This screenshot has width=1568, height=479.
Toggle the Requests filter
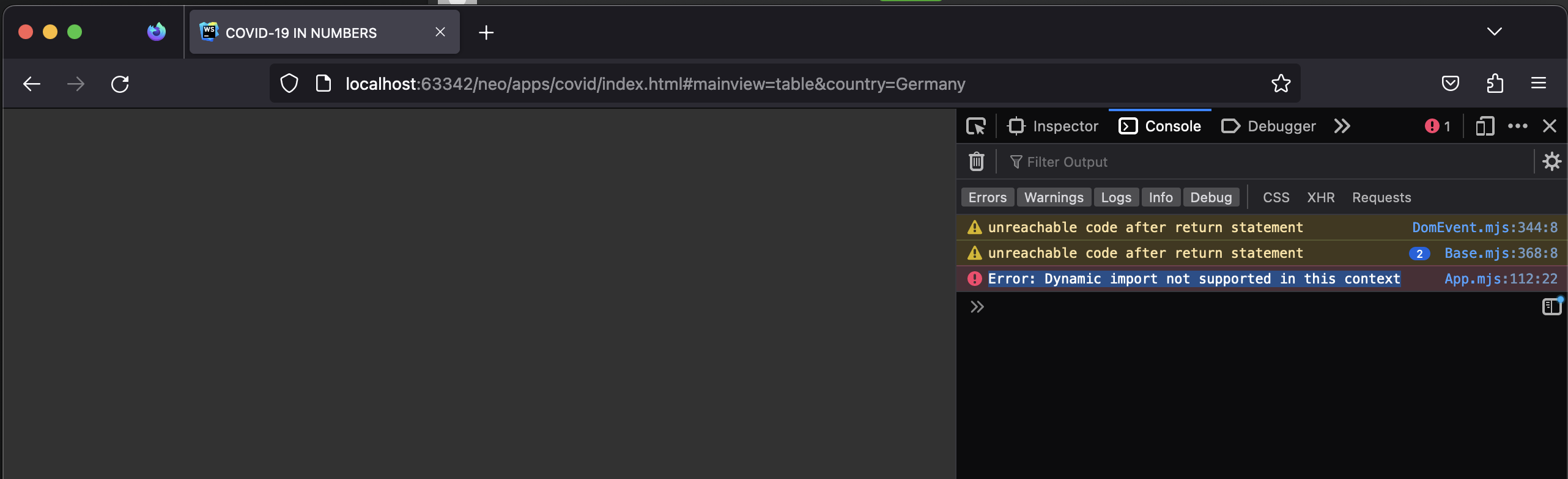point(1381,197)
